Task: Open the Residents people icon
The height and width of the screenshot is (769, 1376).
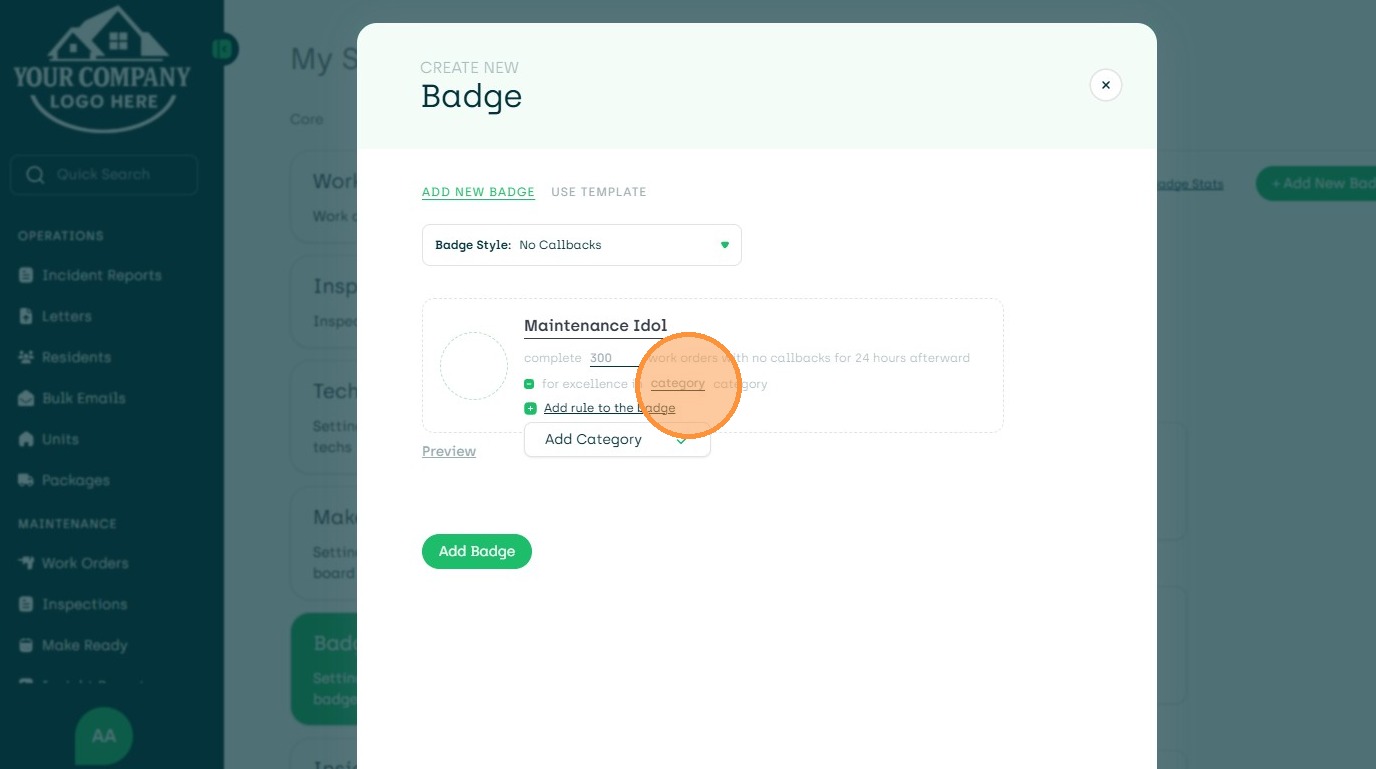Action: point(27,357)
